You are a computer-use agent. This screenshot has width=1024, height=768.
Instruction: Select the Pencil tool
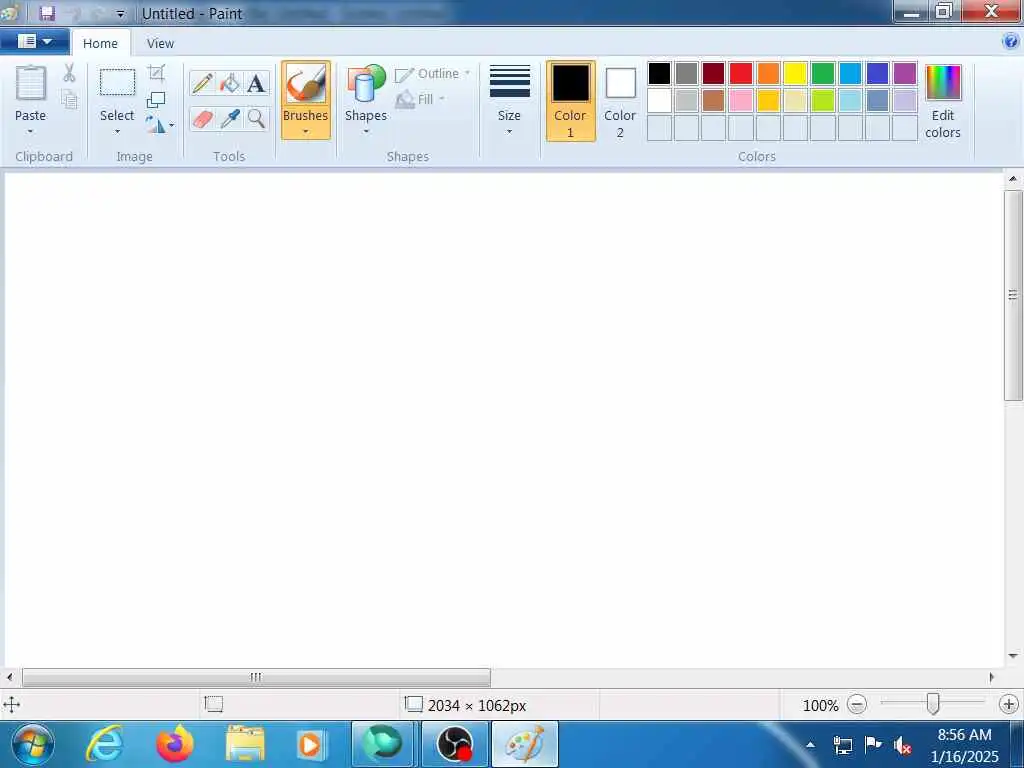(202, 84)
